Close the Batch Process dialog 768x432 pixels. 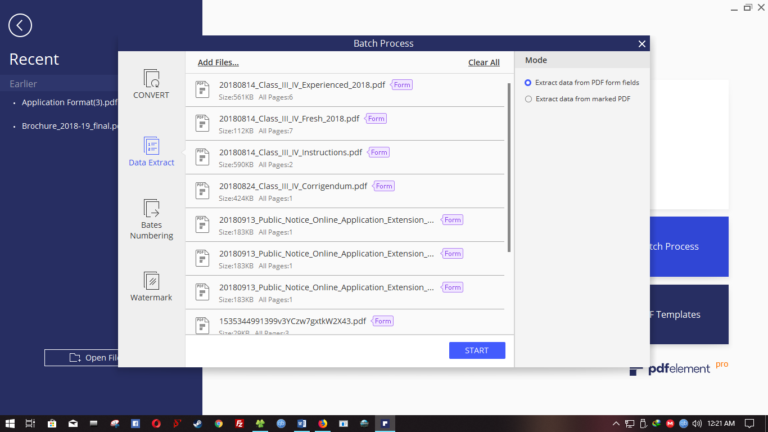642,43
